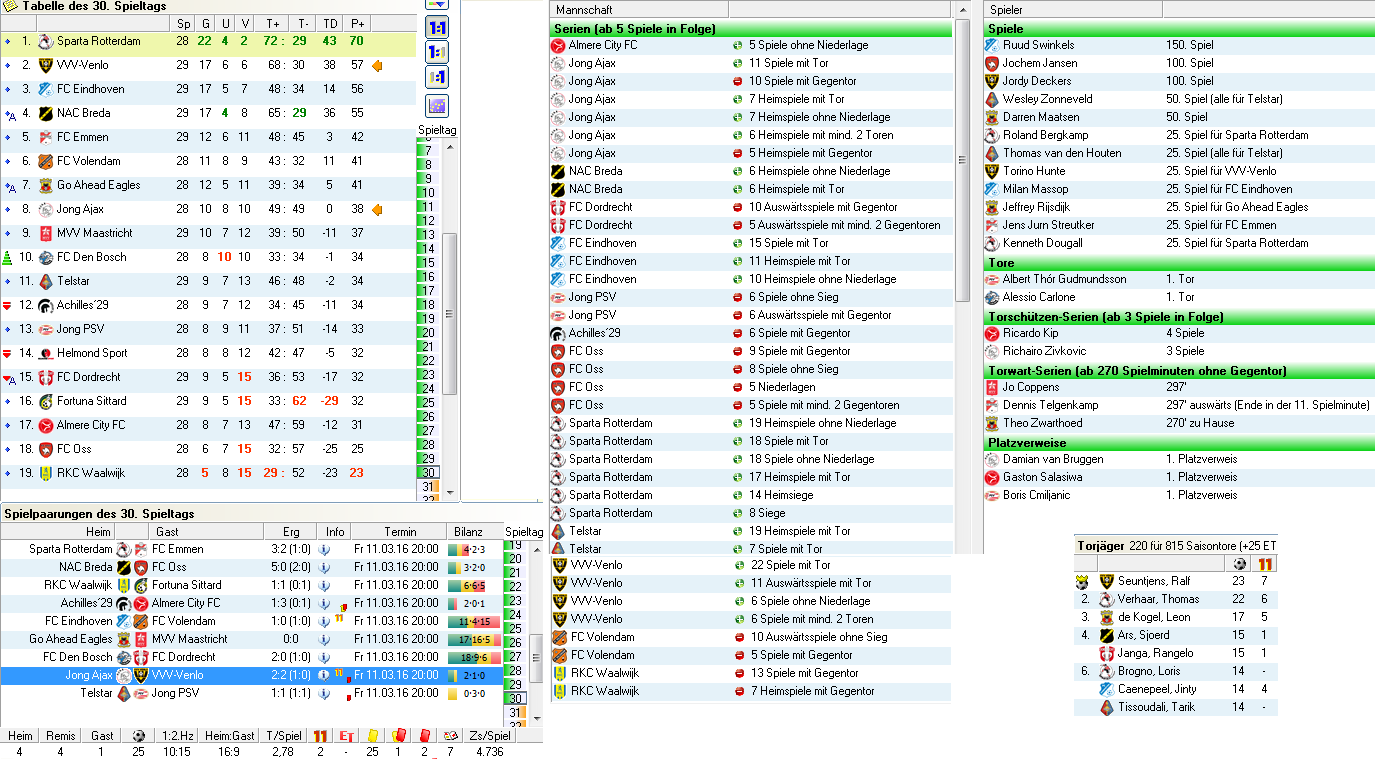Open match info for FC Eindhoven vs FC Volendam
This screenshot has height=764, width=1378.
click(324, 621)
